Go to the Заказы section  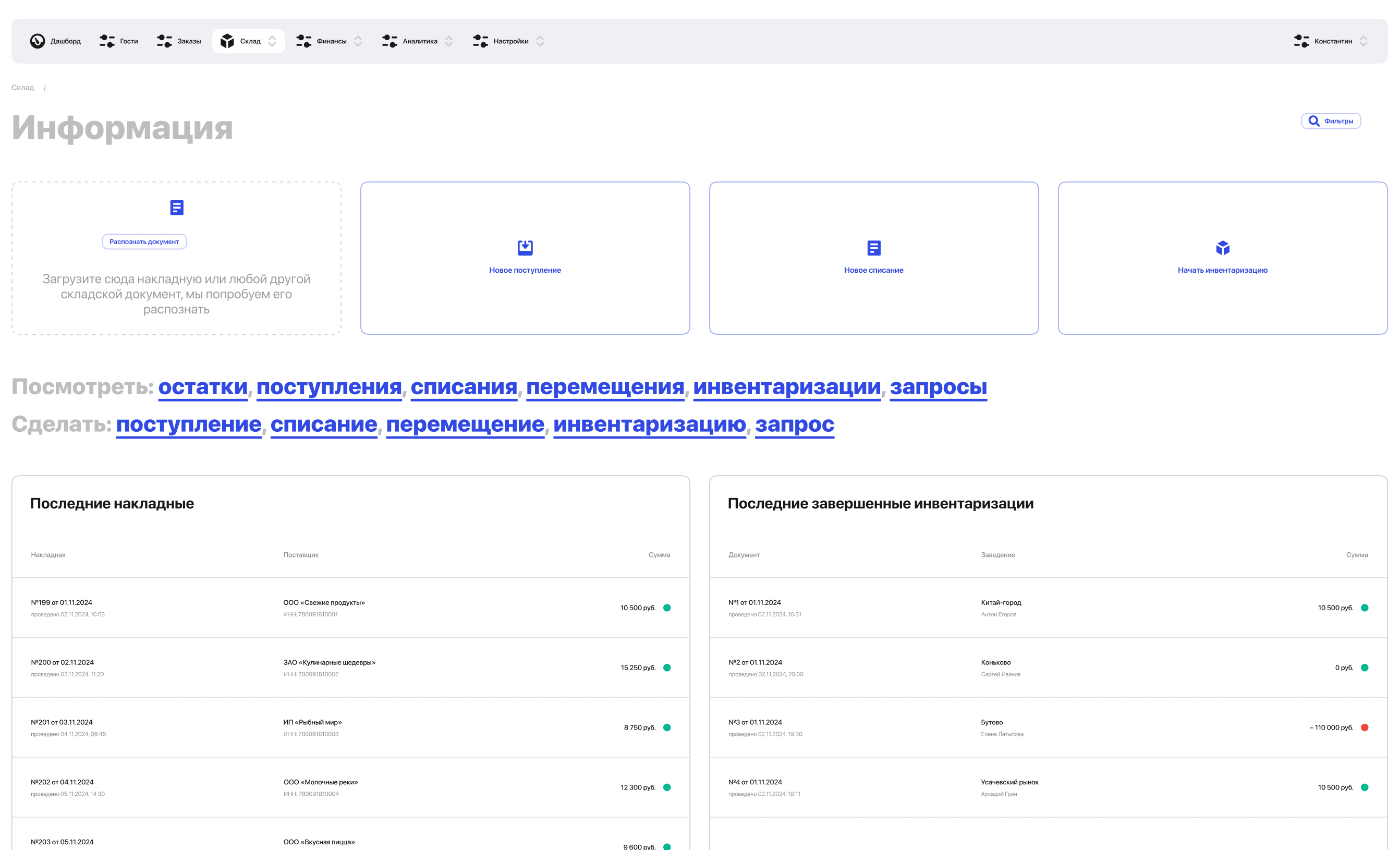click(x=179, y=41)
